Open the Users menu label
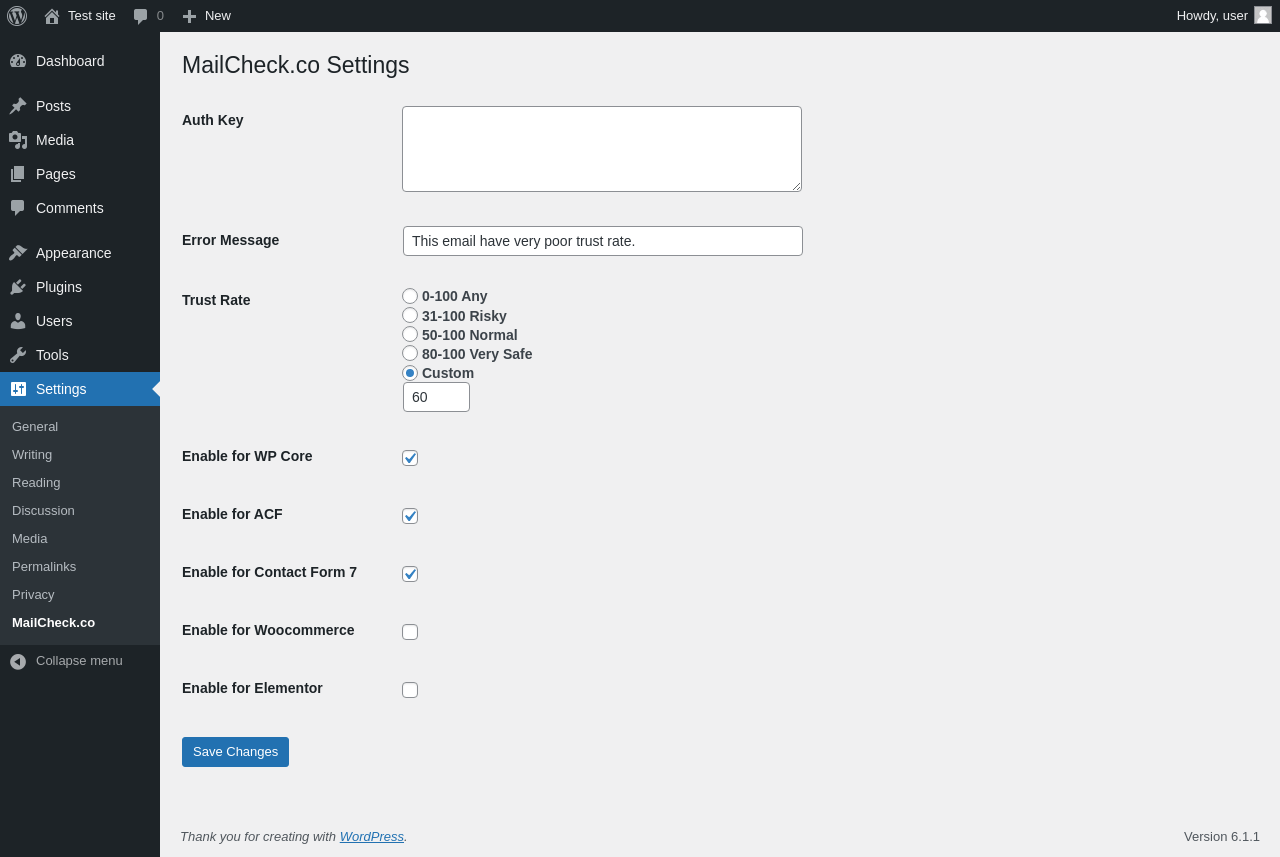1280x857 pixels. point(54,321)
